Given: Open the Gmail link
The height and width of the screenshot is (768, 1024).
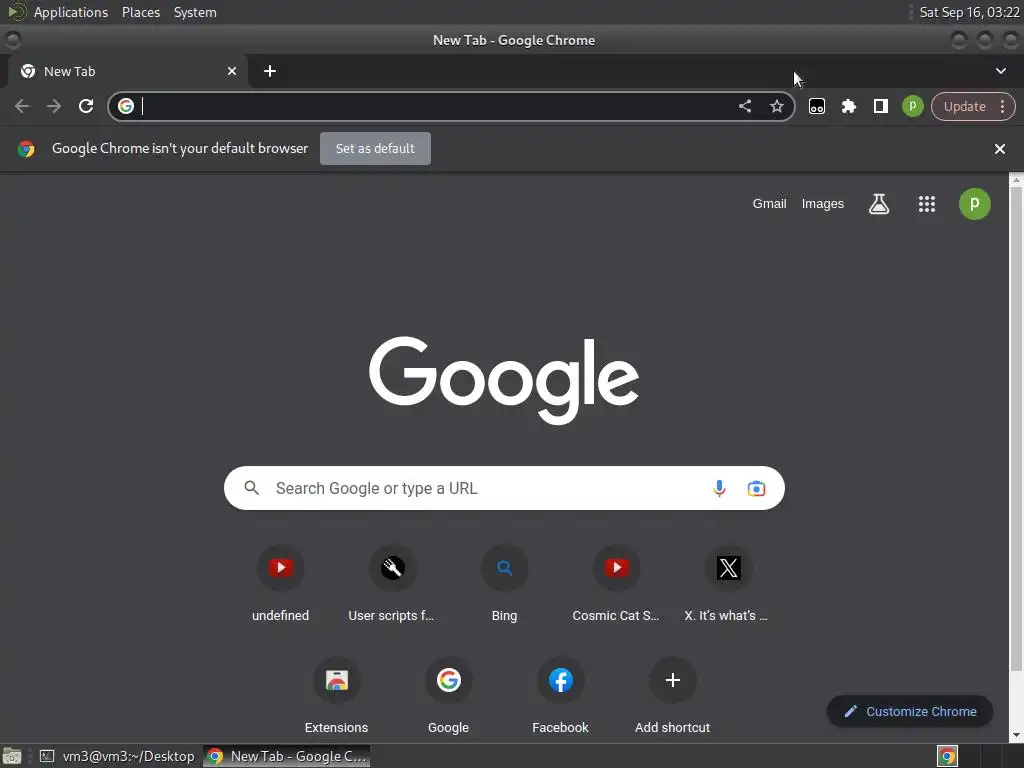Looking at the screenshot, I should (769, 204).
